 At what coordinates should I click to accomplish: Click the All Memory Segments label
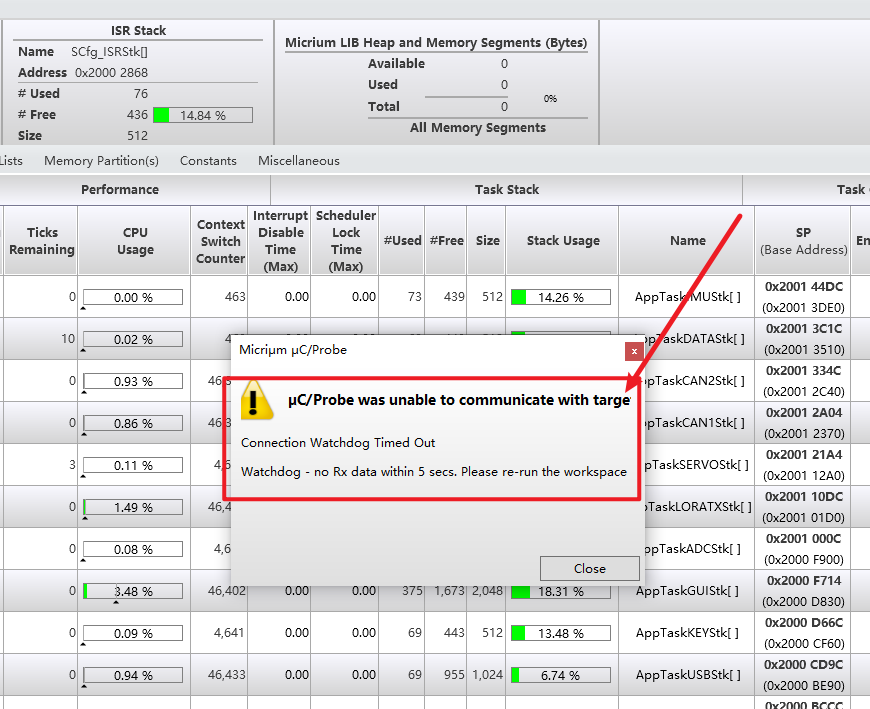[x=478, y=128]
